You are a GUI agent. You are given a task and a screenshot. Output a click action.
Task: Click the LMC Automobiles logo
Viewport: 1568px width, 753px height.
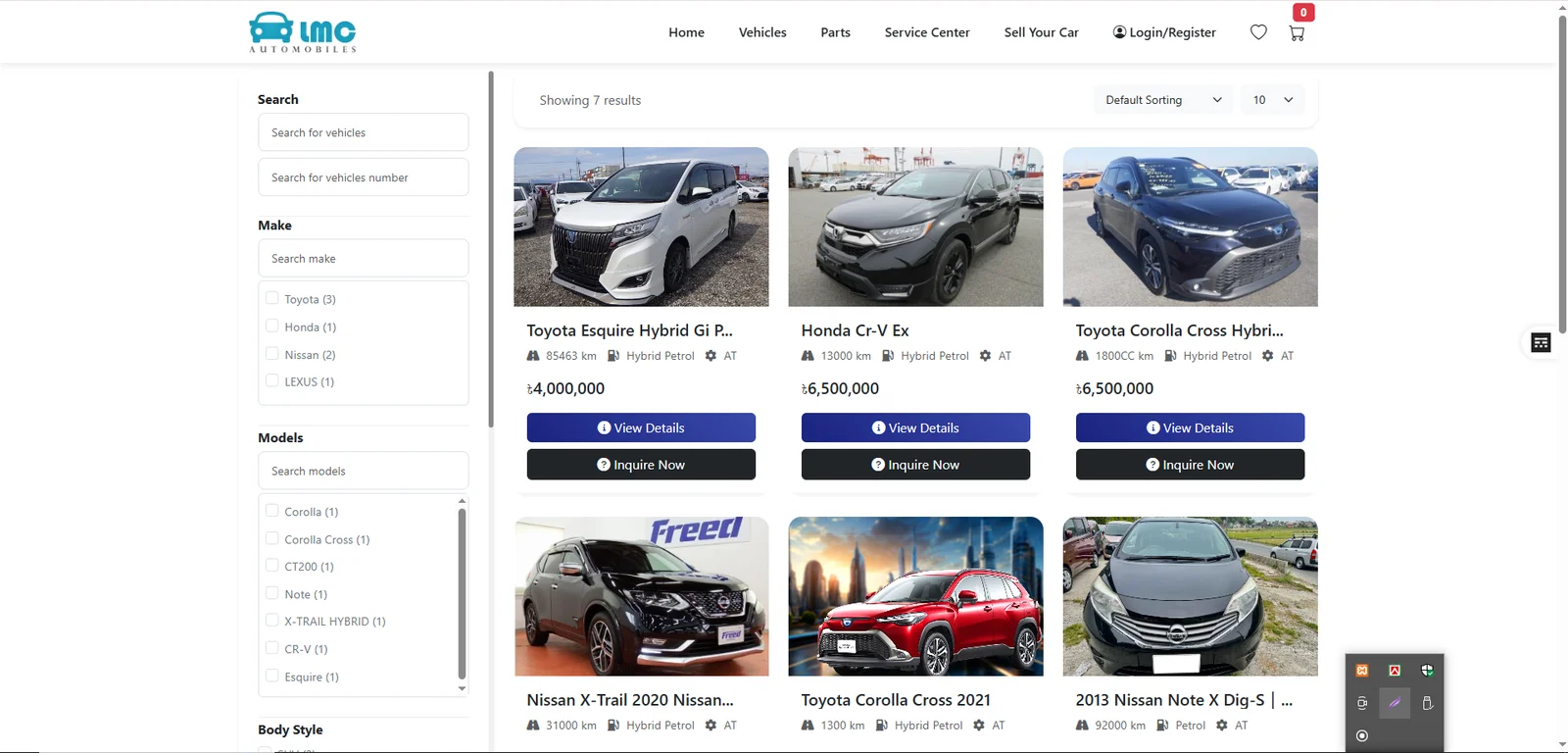pos(302,31)
